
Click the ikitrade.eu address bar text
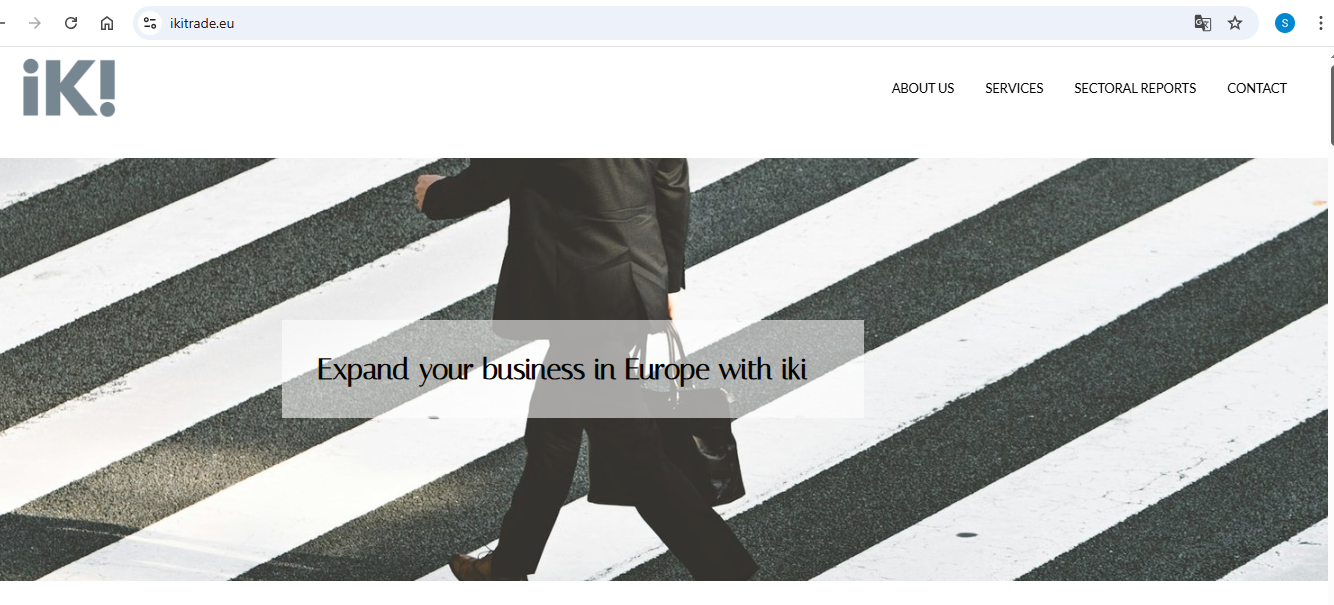[x=202, y=23]
